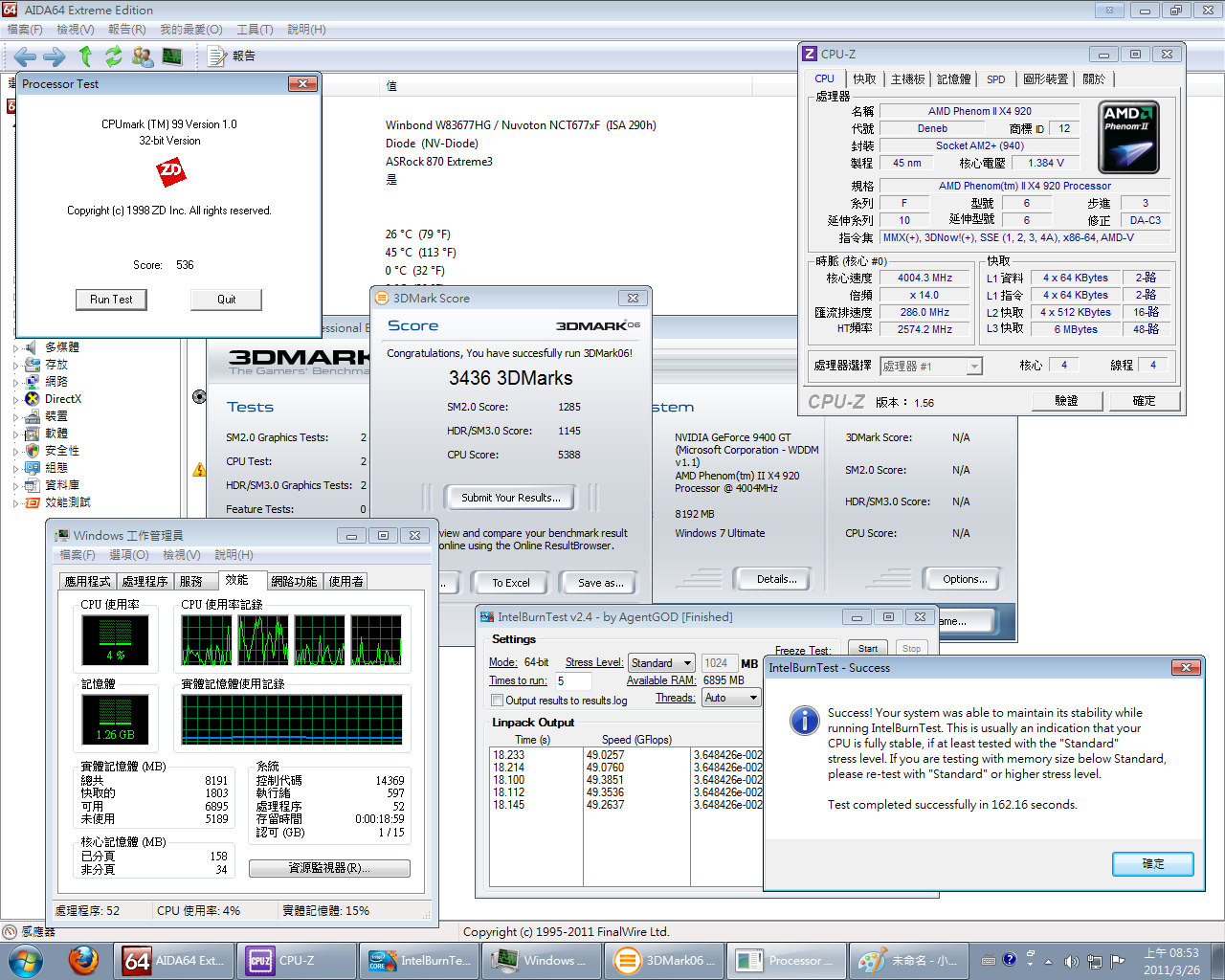The height and width of the screenshot is (980, 1225).
Task: Click the 3DMark Score window close button
Action: tap(632, 299)
